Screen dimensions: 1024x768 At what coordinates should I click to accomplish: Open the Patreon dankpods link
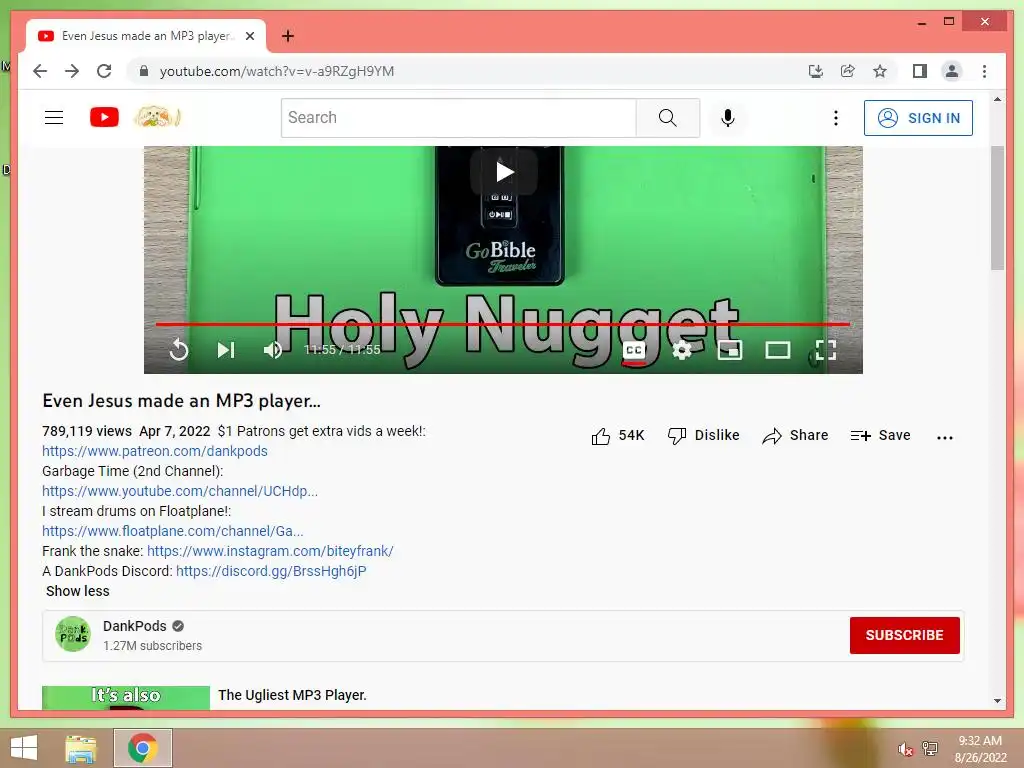(155, 451)
